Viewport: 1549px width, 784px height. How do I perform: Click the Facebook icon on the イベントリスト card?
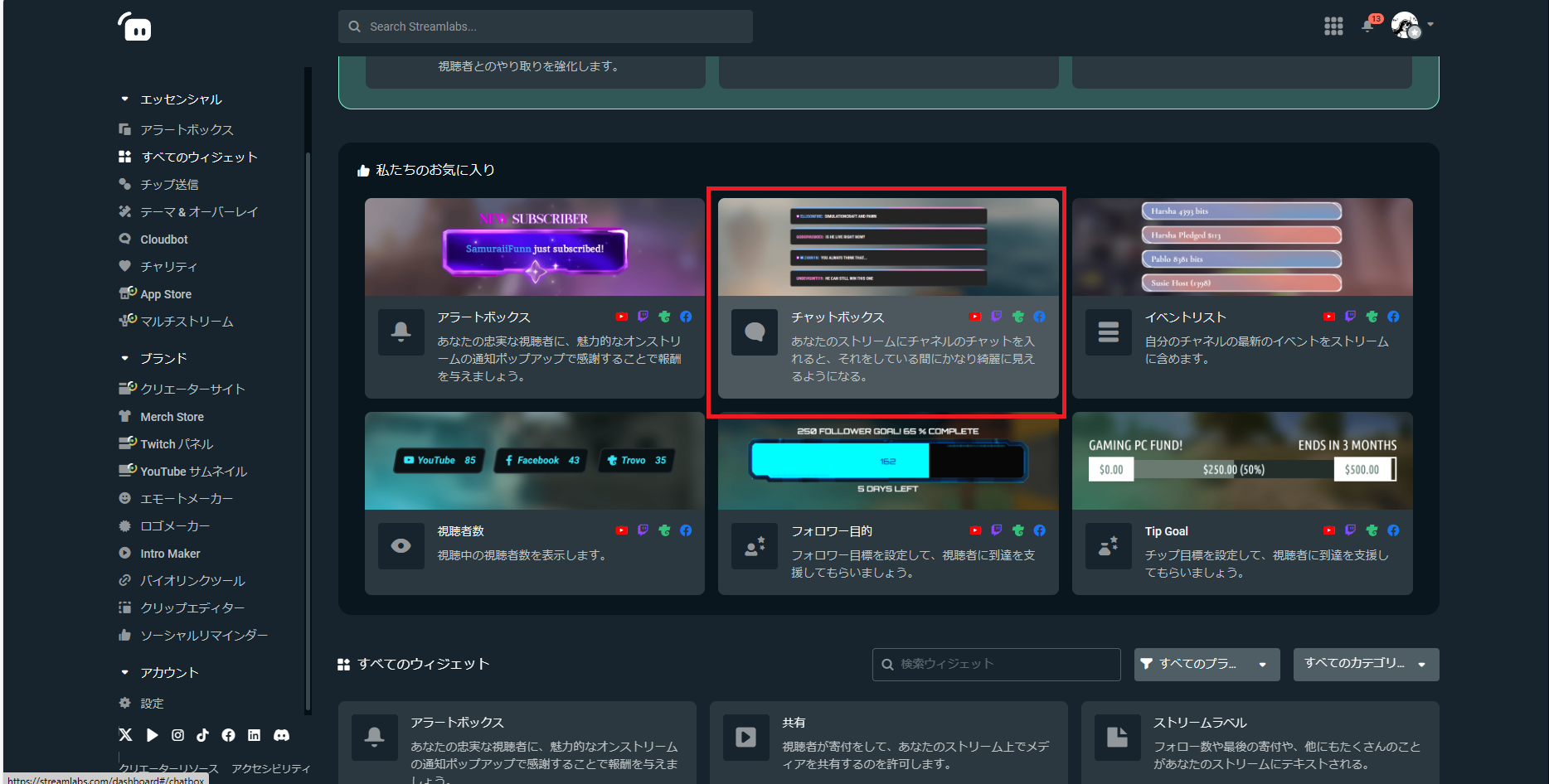(x=1393, y=316)
